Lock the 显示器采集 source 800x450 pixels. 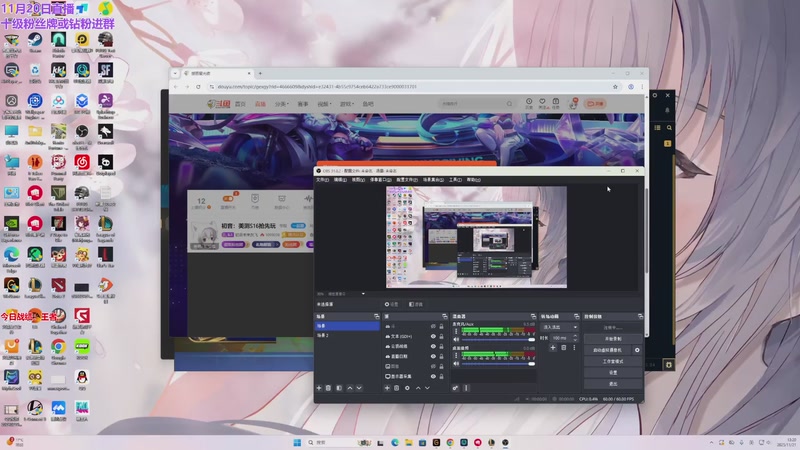click(441, 377)
